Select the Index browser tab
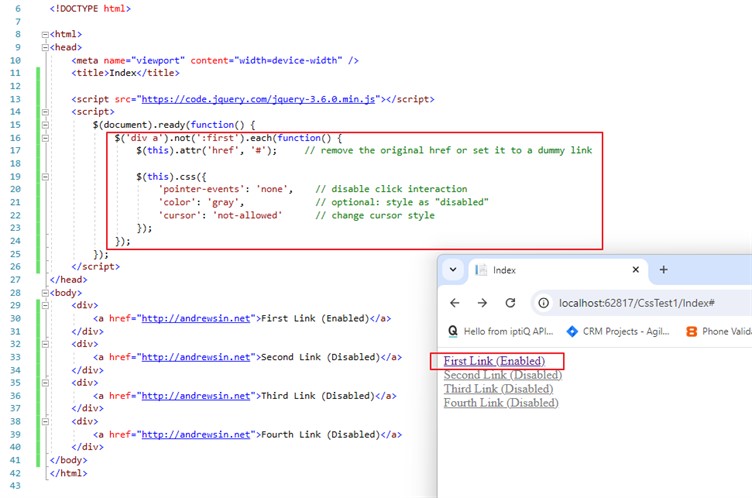This screenshot has width=752, height=498. tap(558, 270)
